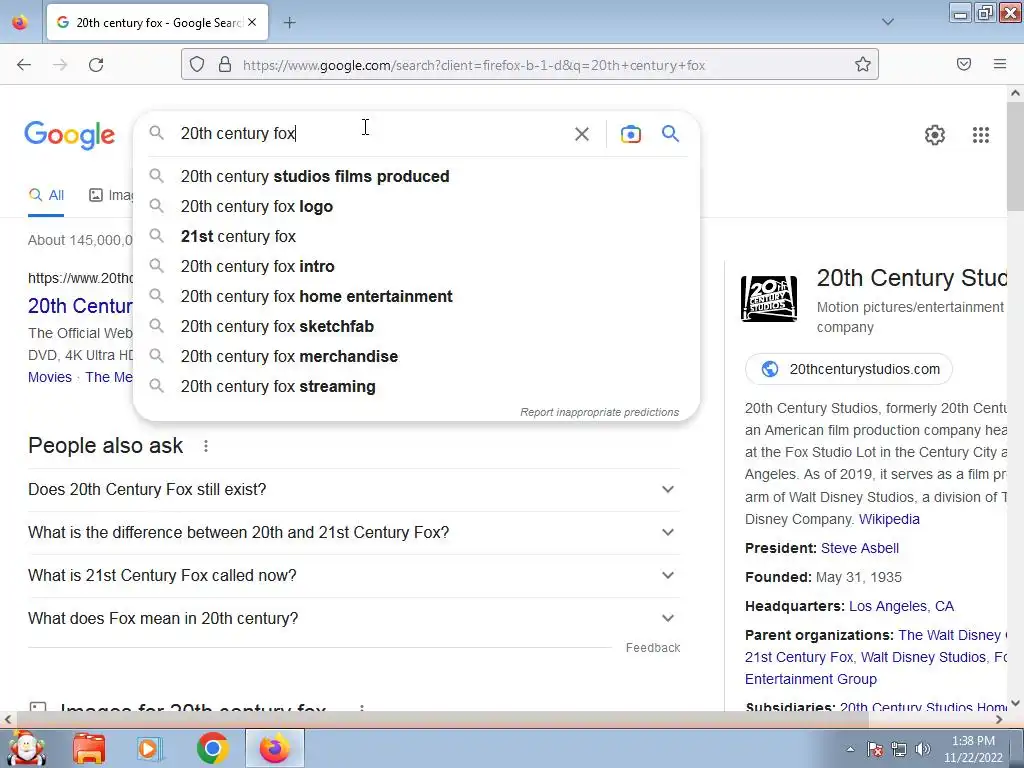Send Feedback on People also ask

click(653, 648)
